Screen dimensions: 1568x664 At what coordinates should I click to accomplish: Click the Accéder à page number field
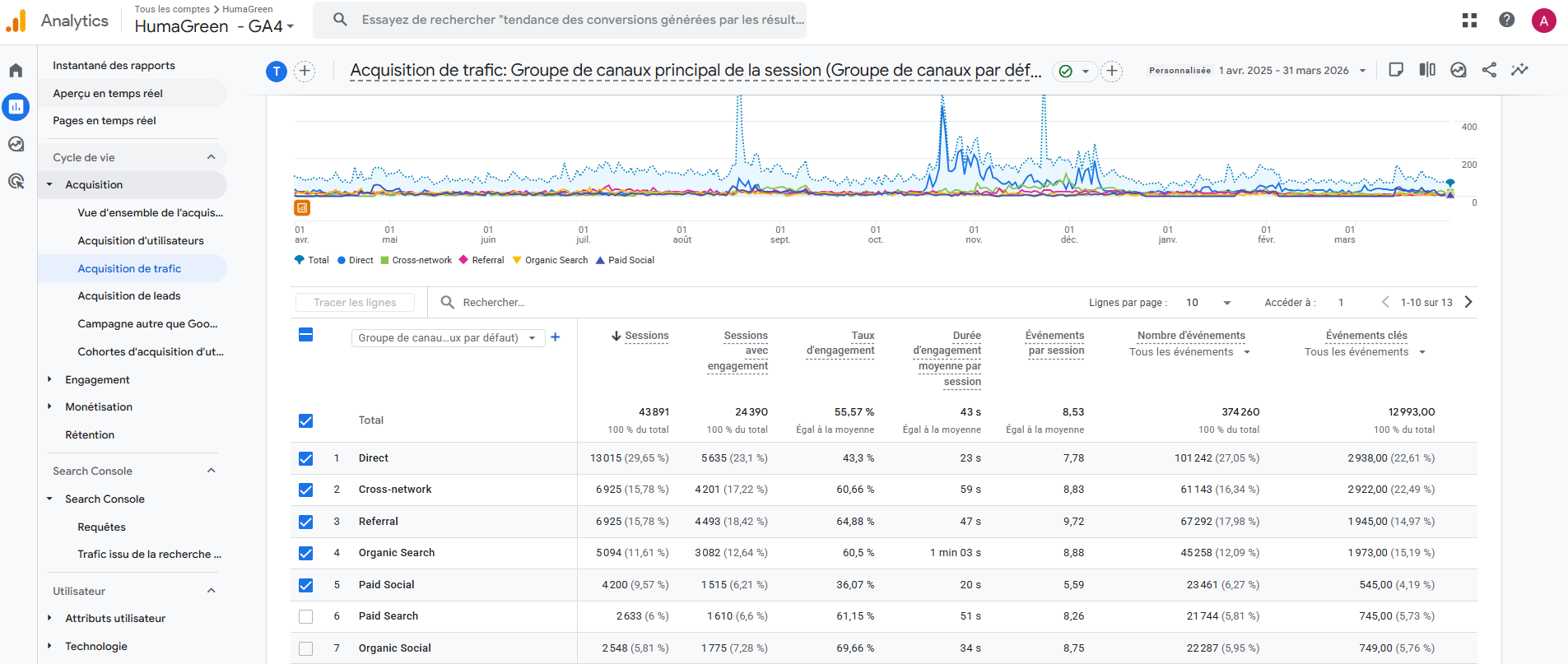1342,303
